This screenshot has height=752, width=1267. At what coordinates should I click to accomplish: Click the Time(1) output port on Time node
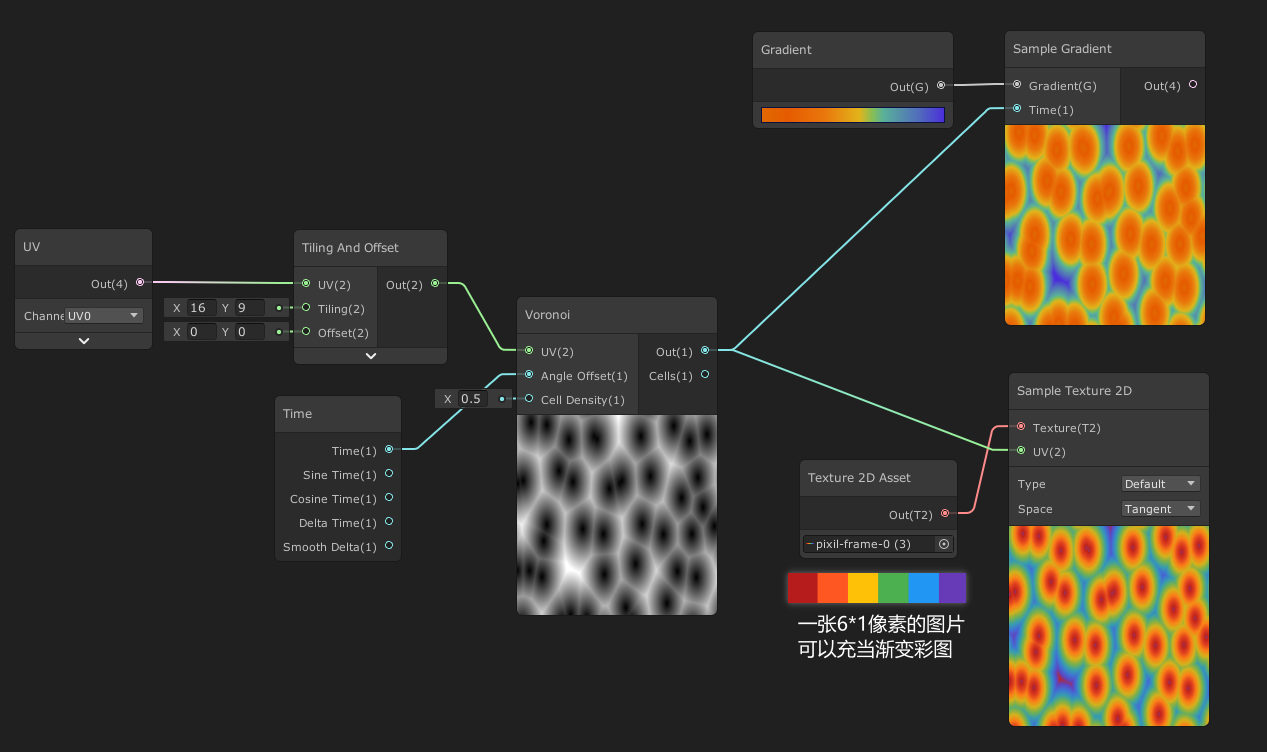click(x=390, y=450)
